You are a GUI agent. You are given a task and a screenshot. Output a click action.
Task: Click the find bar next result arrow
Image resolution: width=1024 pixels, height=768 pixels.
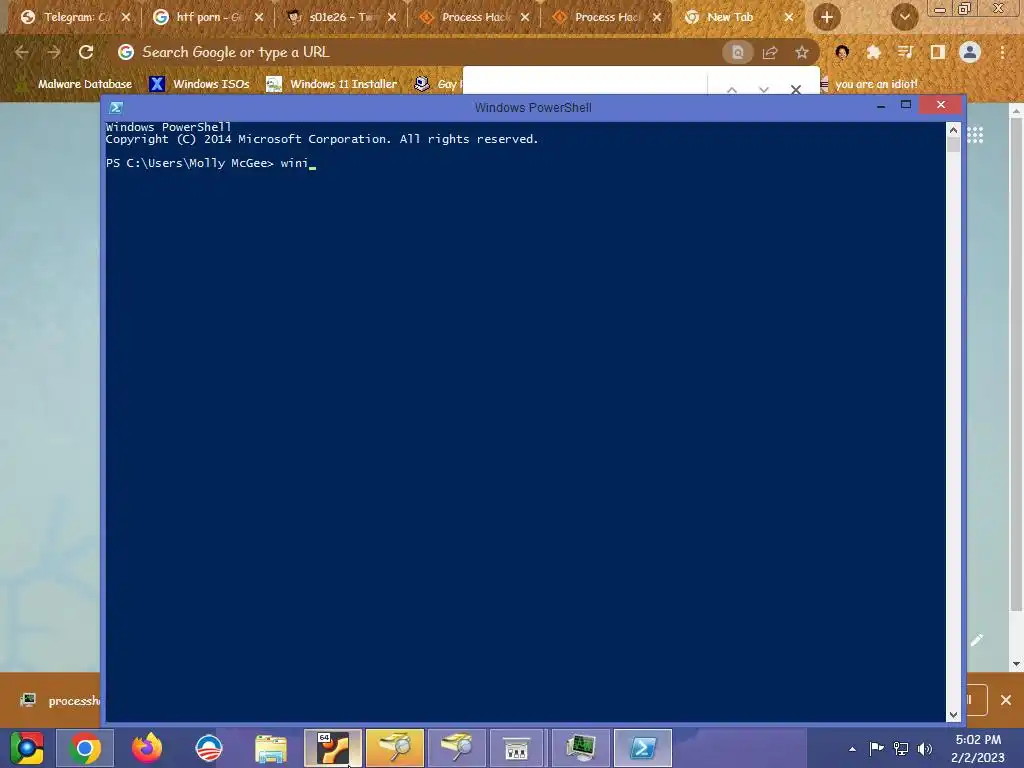pyautogui.click(x=763, y=89)
